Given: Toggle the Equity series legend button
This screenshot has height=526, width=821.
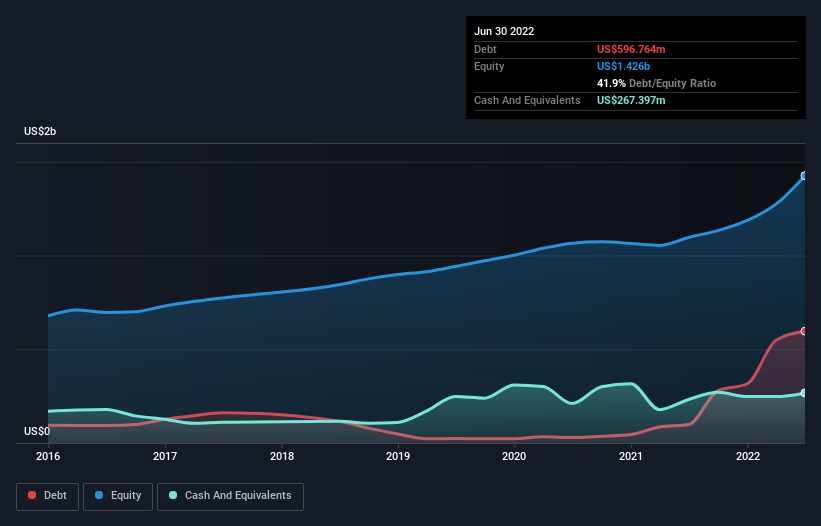Looking at the screenshot, I should click(118, 497).
